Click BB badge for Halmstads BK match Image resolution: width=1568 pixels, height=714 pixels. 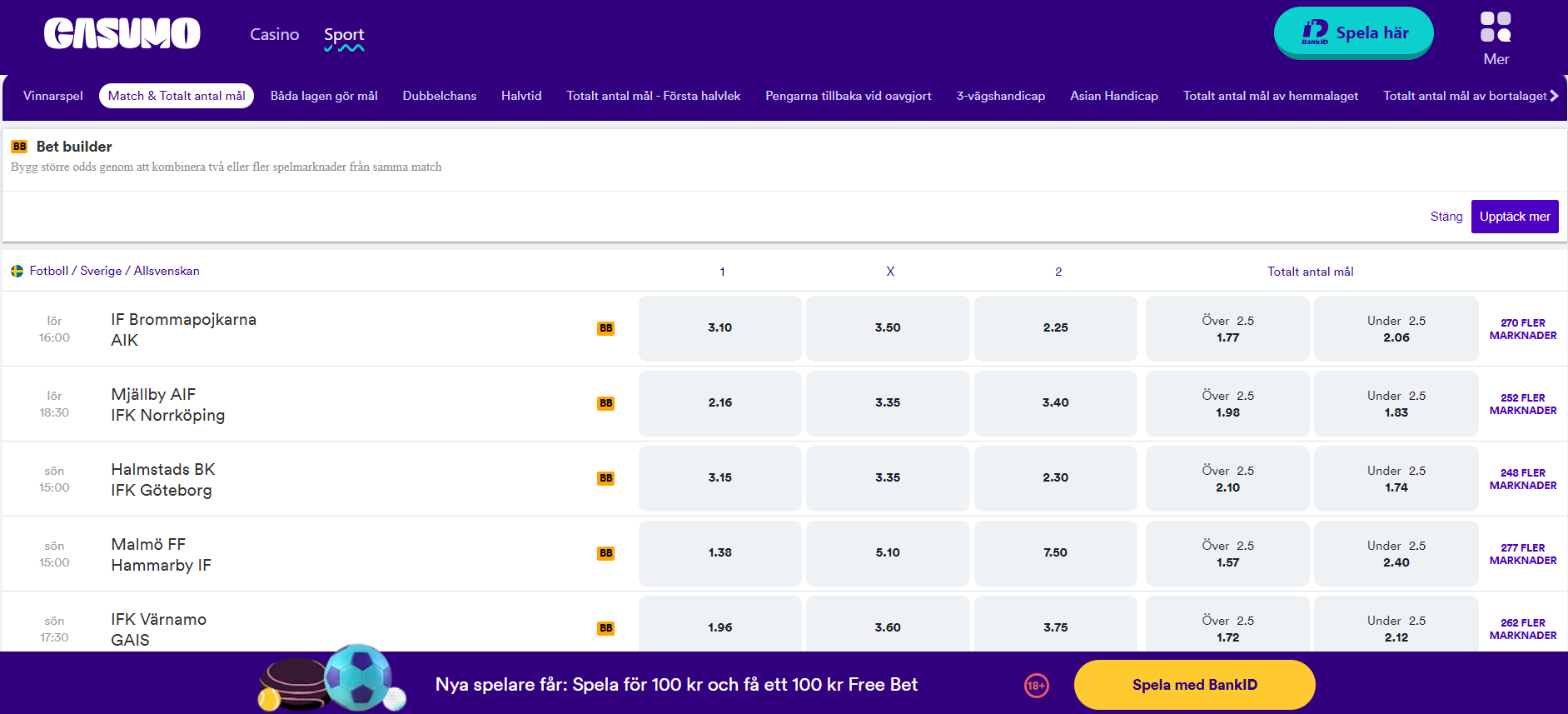click(x=605, y=478)
